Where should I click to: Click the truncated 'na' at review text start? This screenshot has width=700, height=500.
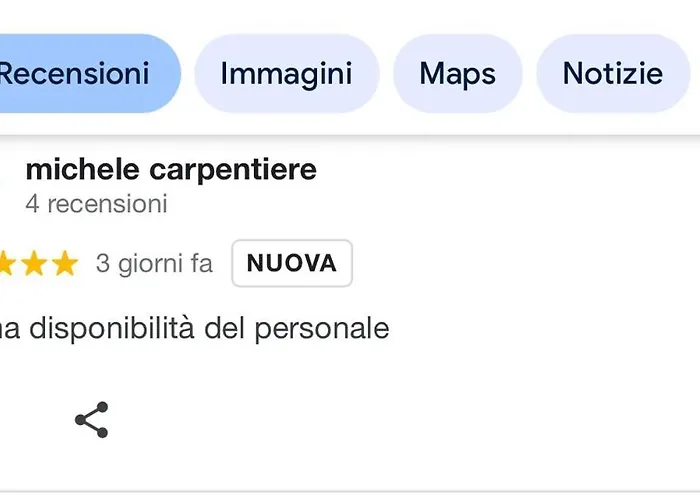point(10,329)
